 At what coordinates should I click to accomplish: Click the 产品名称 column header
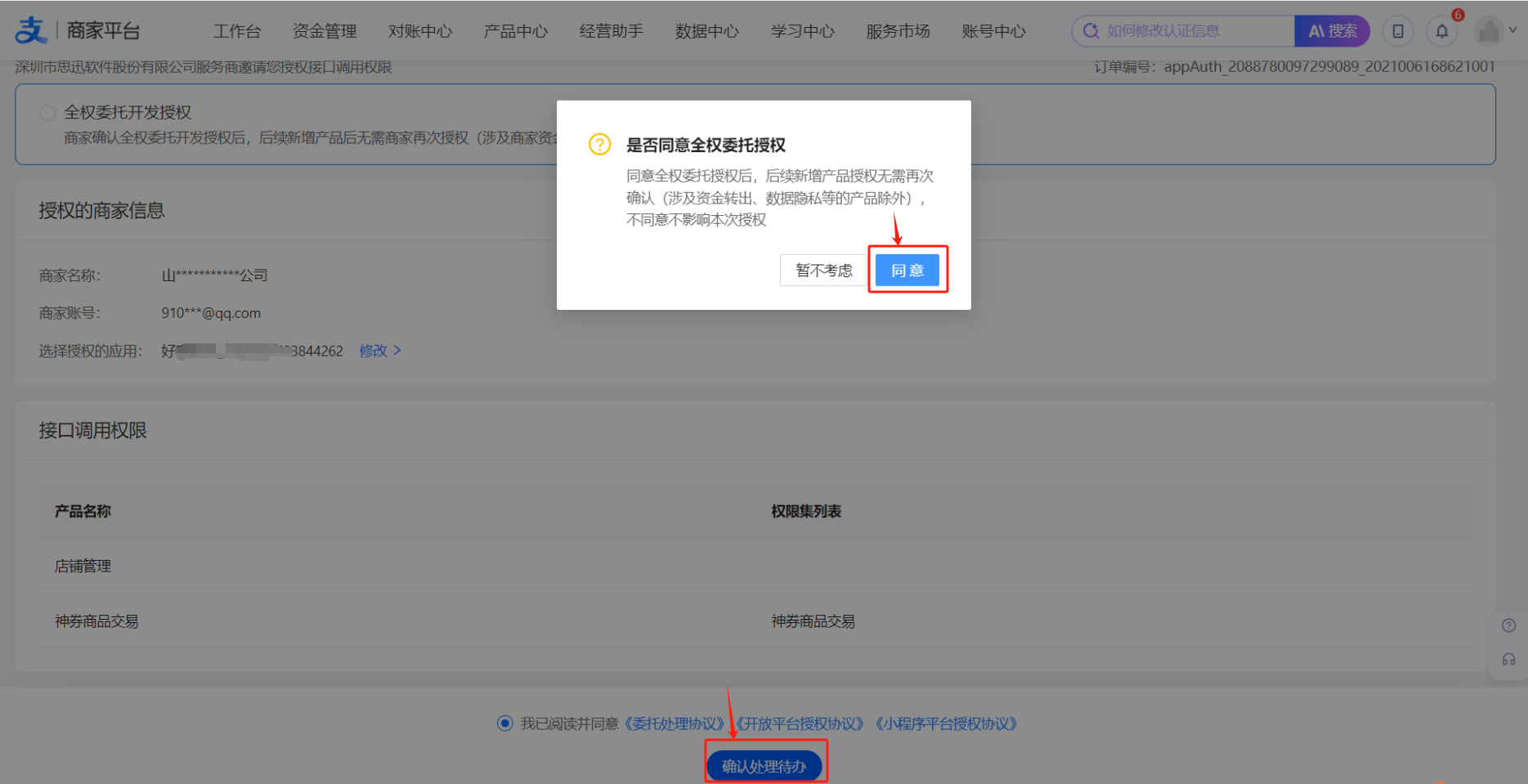83,511
